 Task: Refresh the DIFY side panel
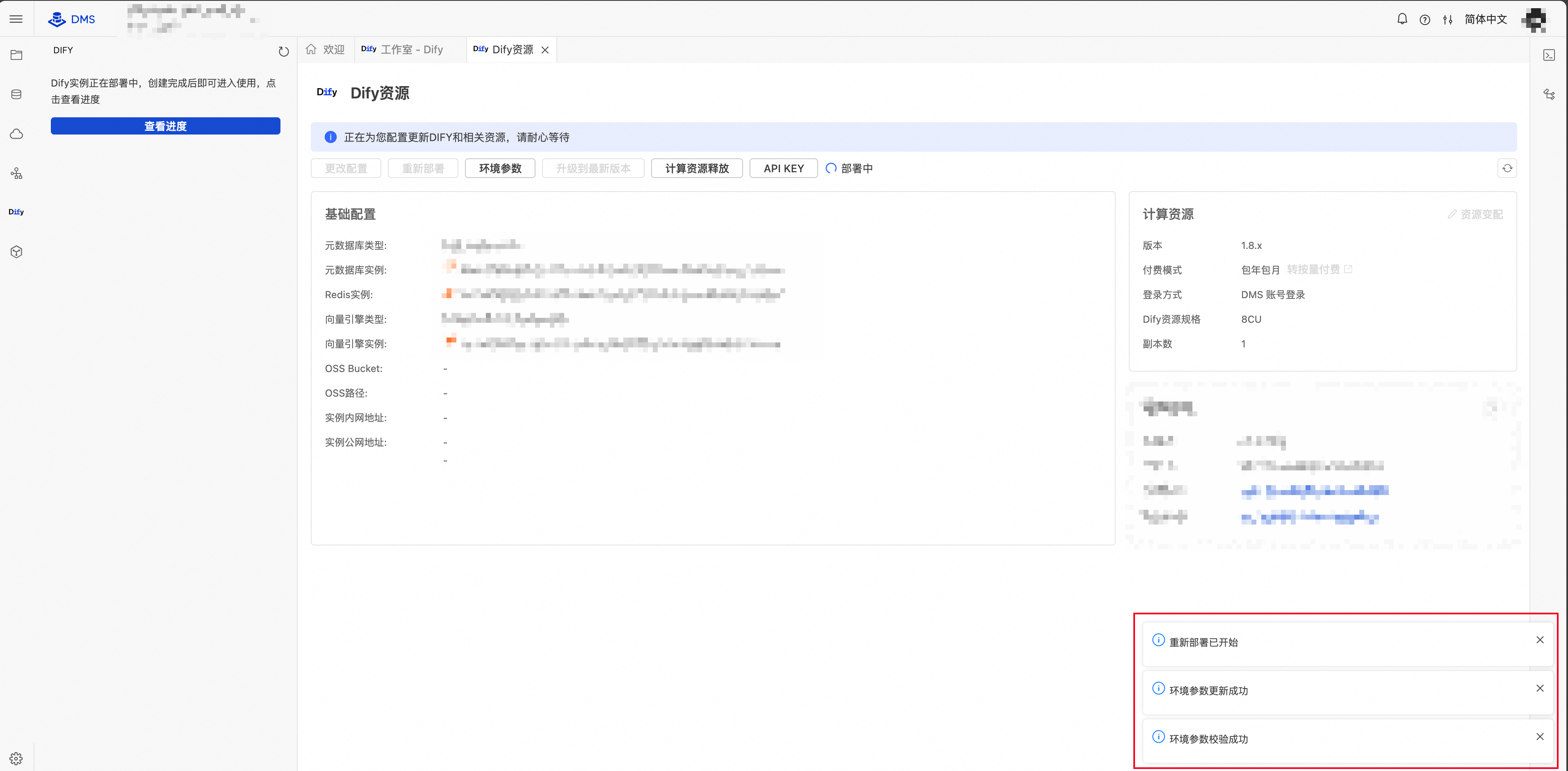point(284,51)
